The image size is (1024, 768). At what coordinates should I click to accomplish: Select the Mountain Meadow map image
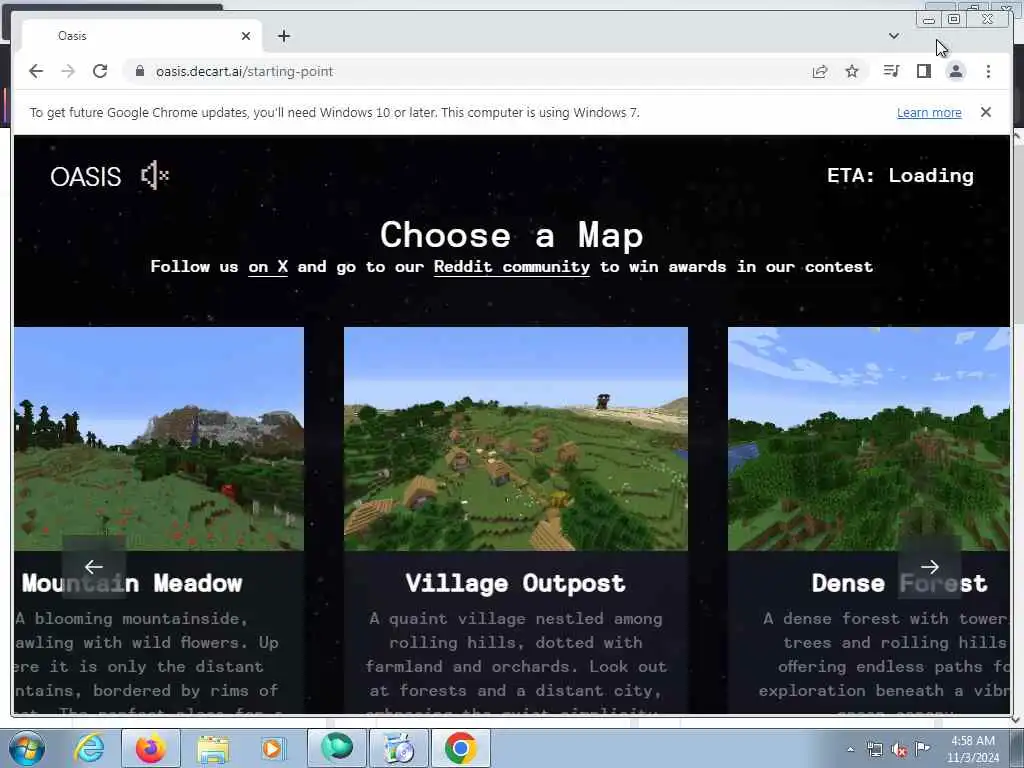[x=159, y=439]
